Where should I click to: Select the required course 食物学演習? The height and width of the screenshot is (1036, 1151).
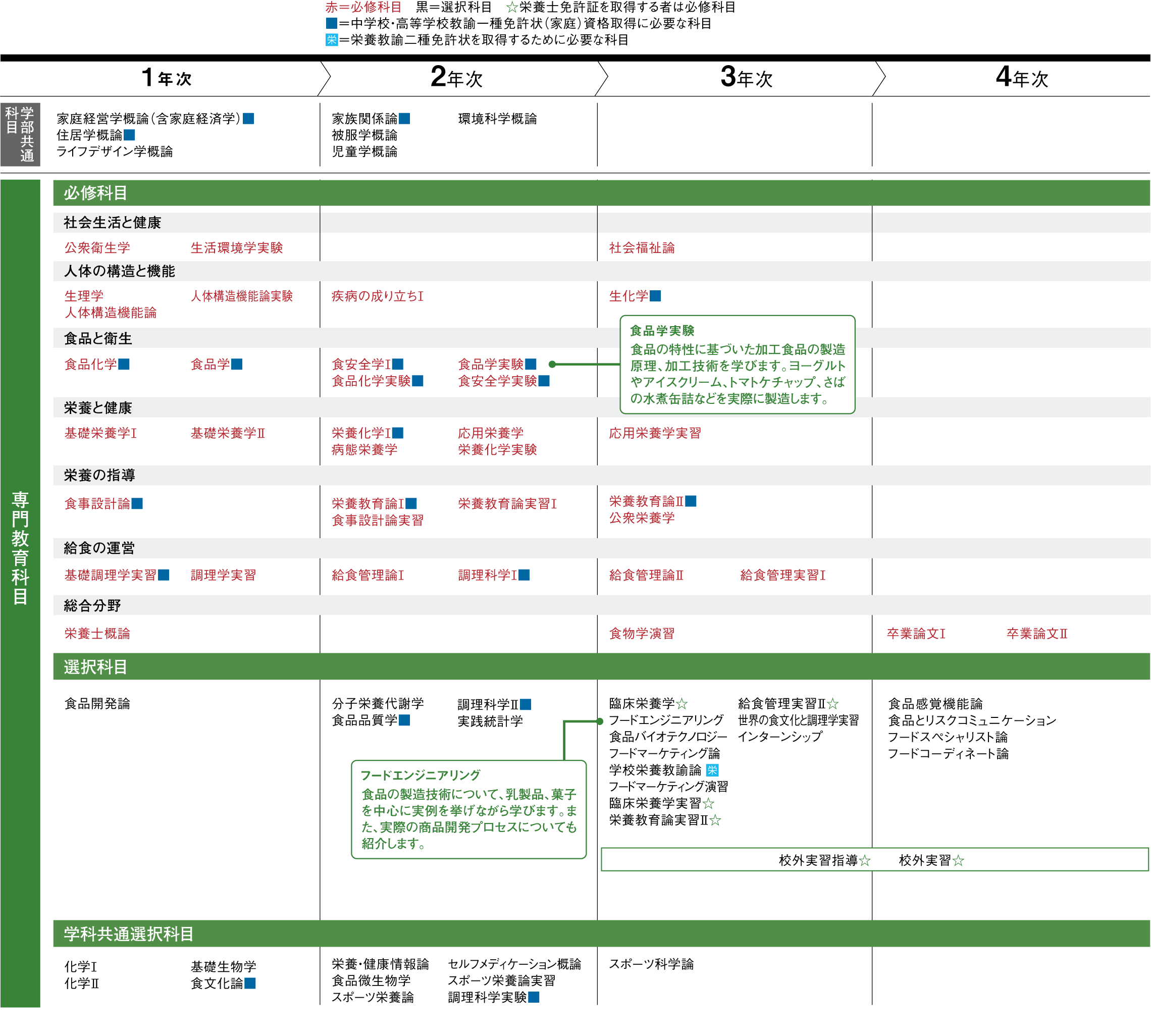tap(642, 634)
